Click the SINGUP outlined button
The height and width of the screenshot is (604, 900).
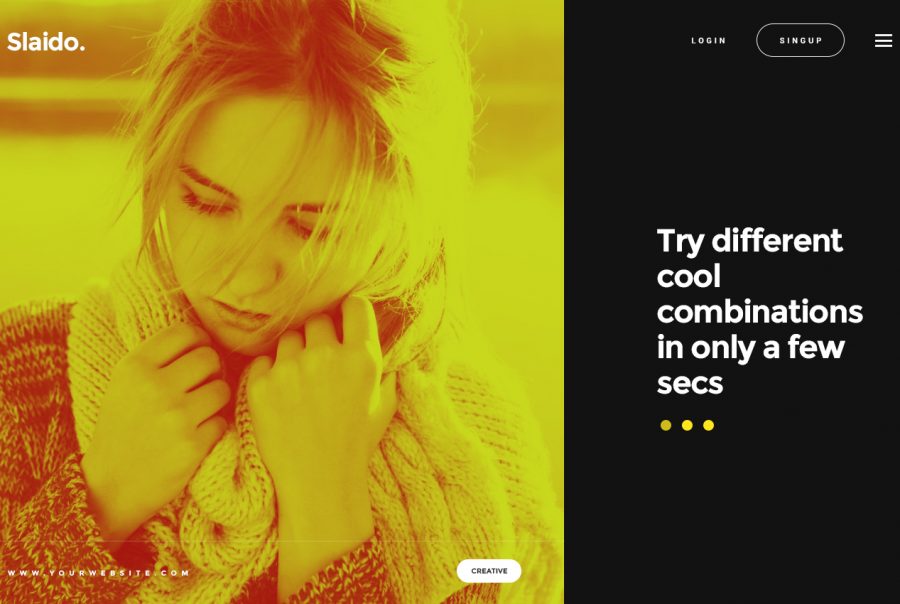[800, 40]
